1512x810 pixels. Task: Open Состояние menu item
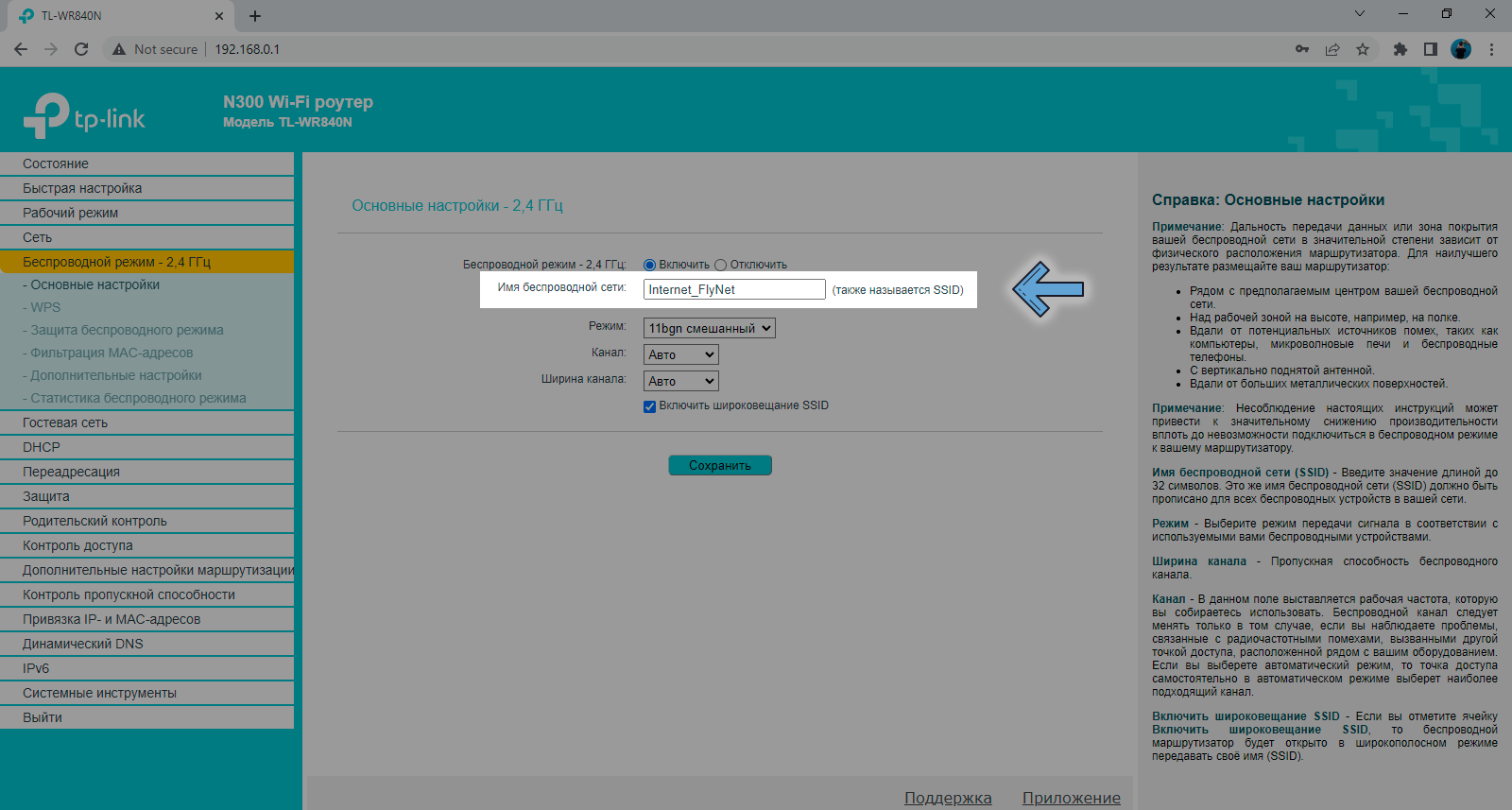[146, 164]
